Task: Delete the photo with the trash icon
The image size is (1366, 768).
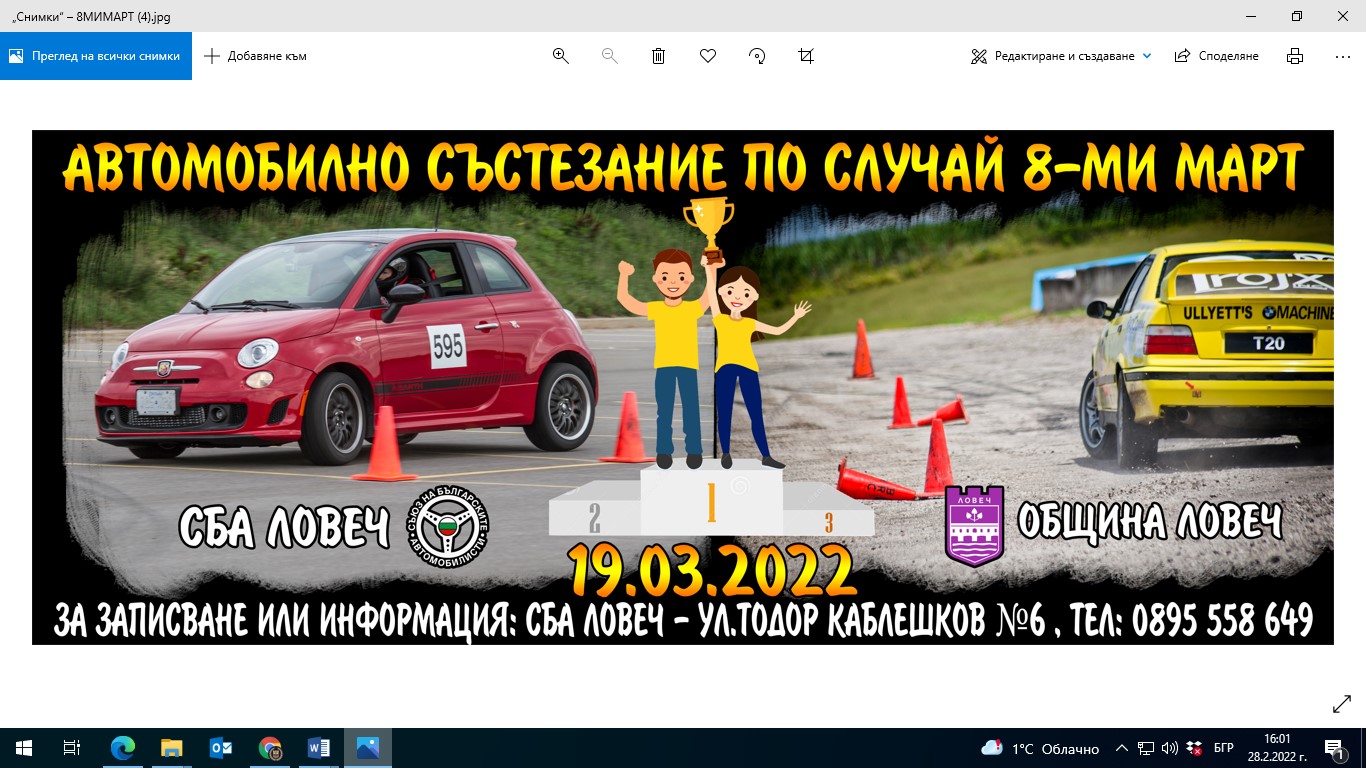Action: pyautogui.click(x=658, y=56)
